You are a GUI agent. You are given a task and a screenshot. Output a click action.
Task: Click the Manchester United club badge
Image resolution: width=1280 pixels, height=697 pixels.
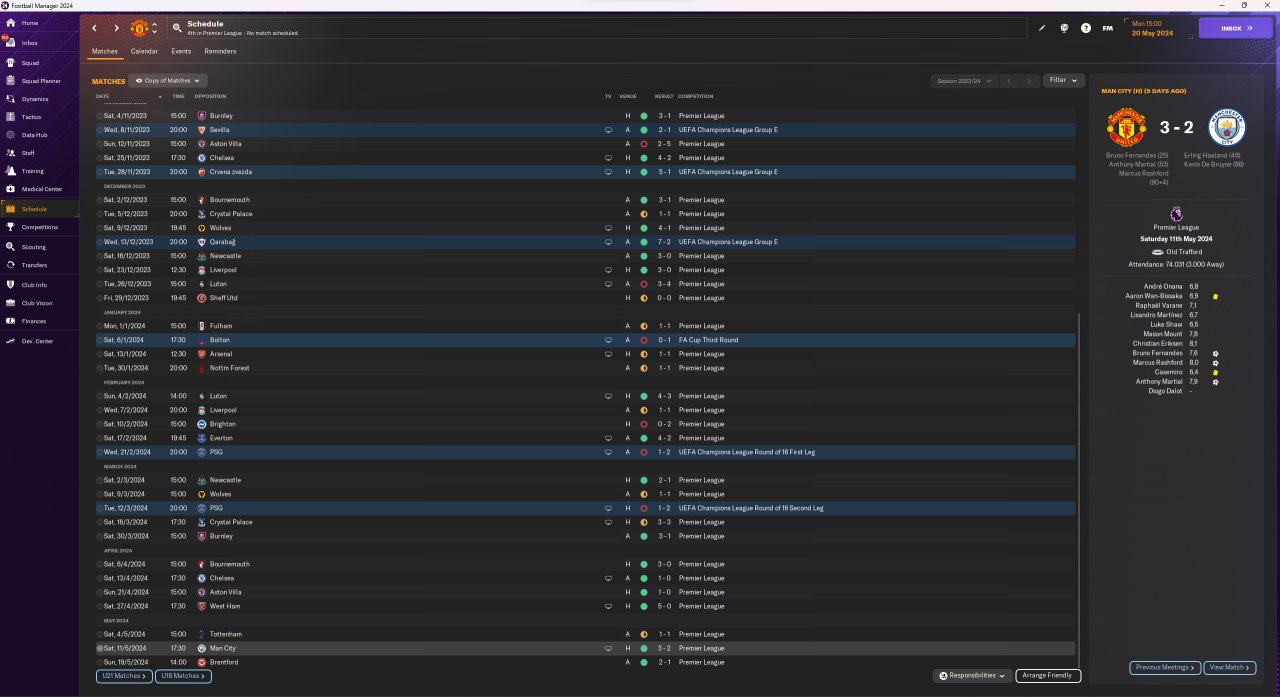point(140,28)
